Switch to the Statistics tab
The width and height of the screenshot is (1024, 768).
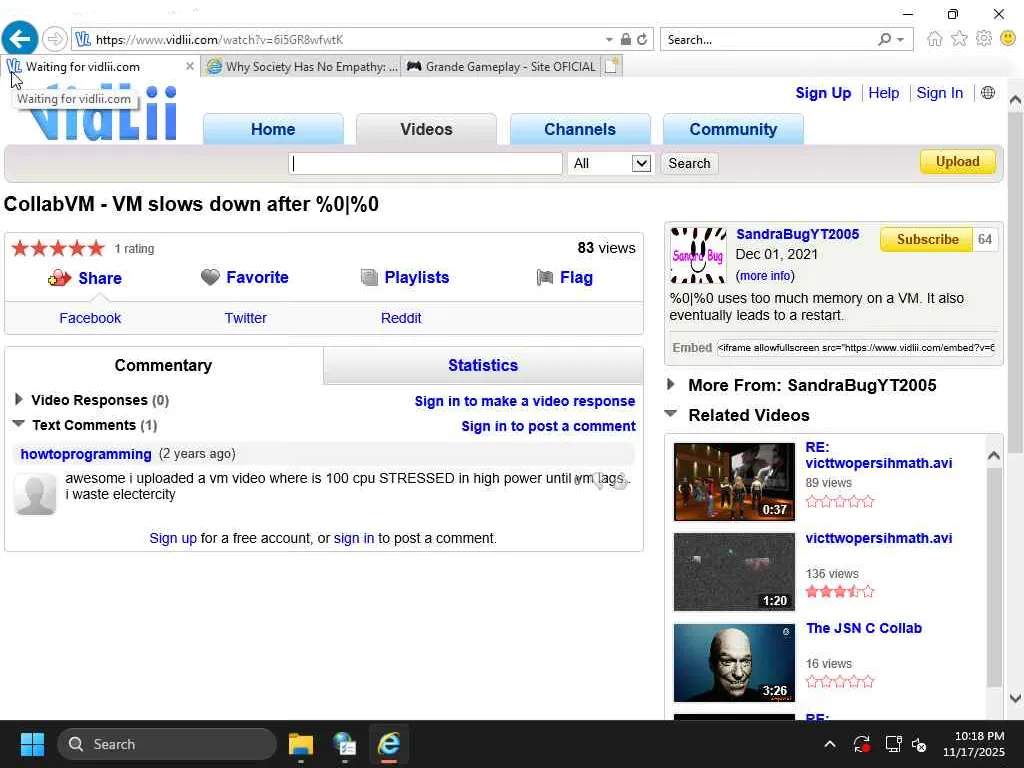pyautogui.click(x=483, y=365)
